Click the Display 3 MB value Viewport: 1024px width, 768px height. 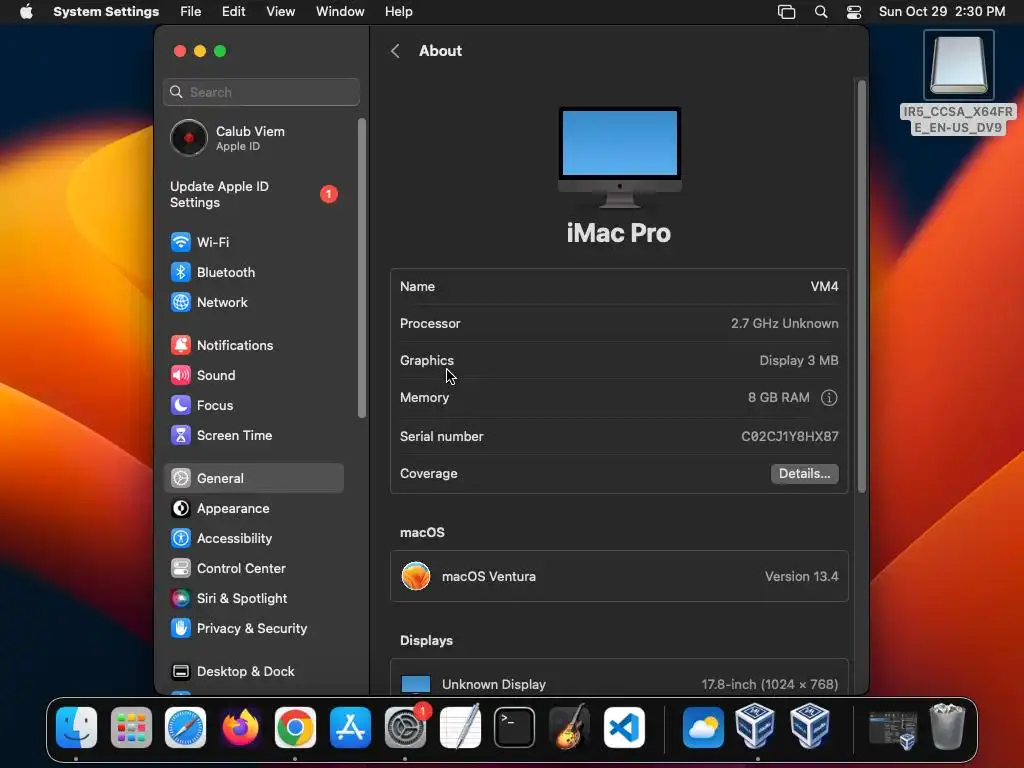click(799, 360)
